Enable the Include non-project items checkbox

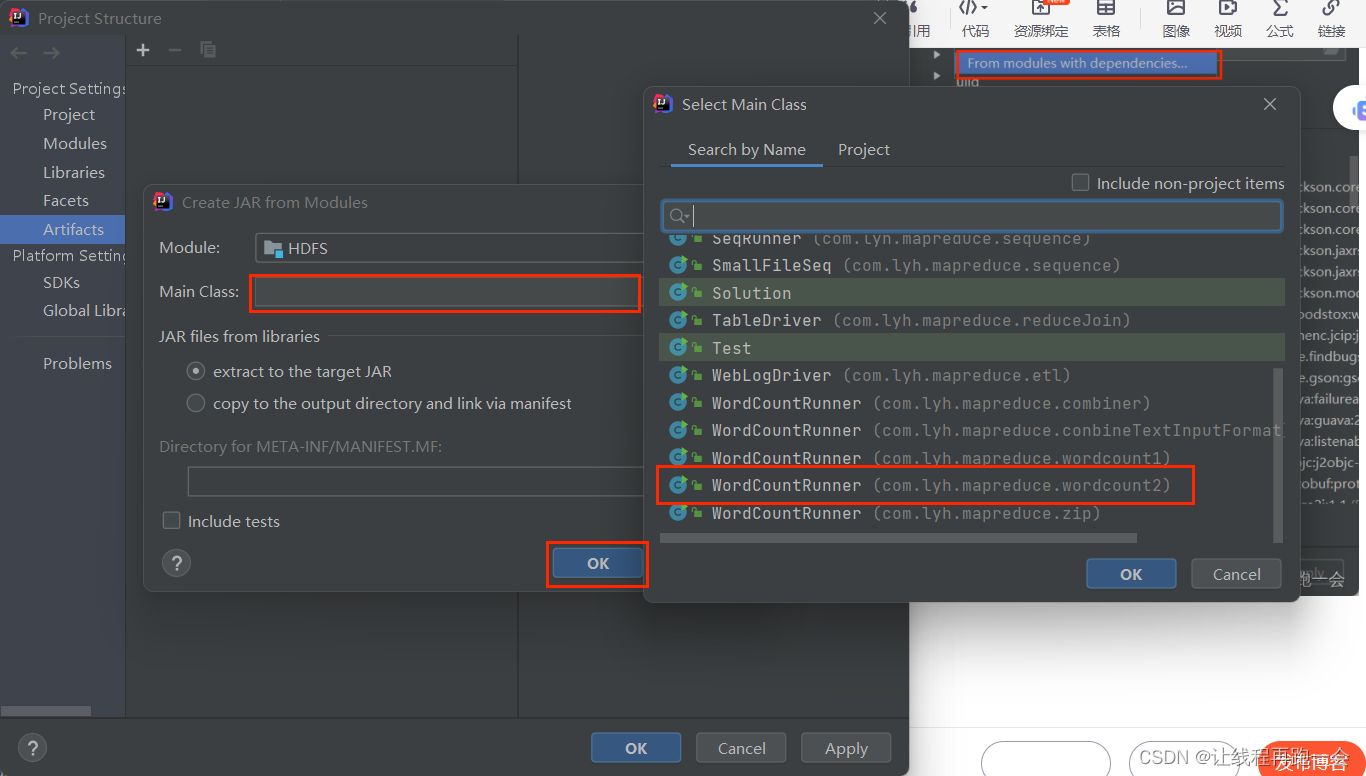tap(1080, 182)
